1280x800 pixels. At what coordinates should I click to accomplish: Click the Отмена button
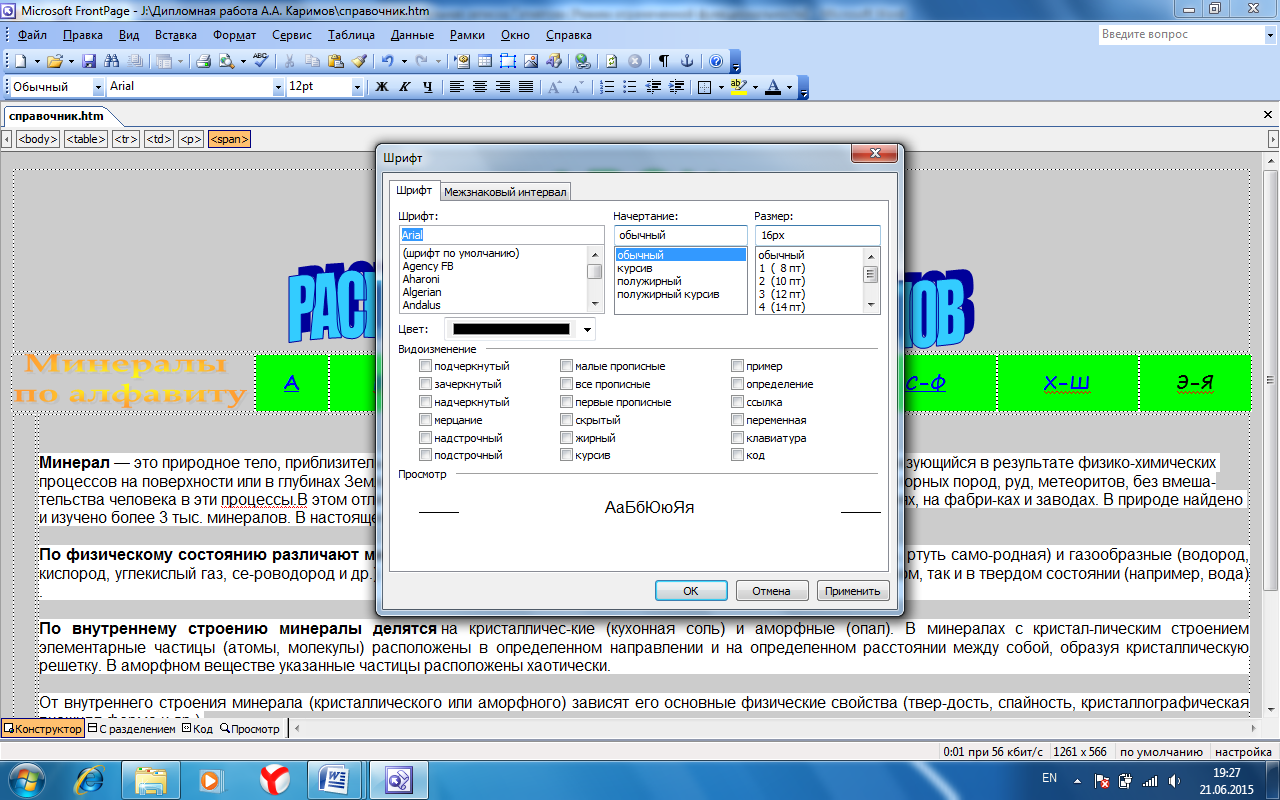(x=771, y=591)
